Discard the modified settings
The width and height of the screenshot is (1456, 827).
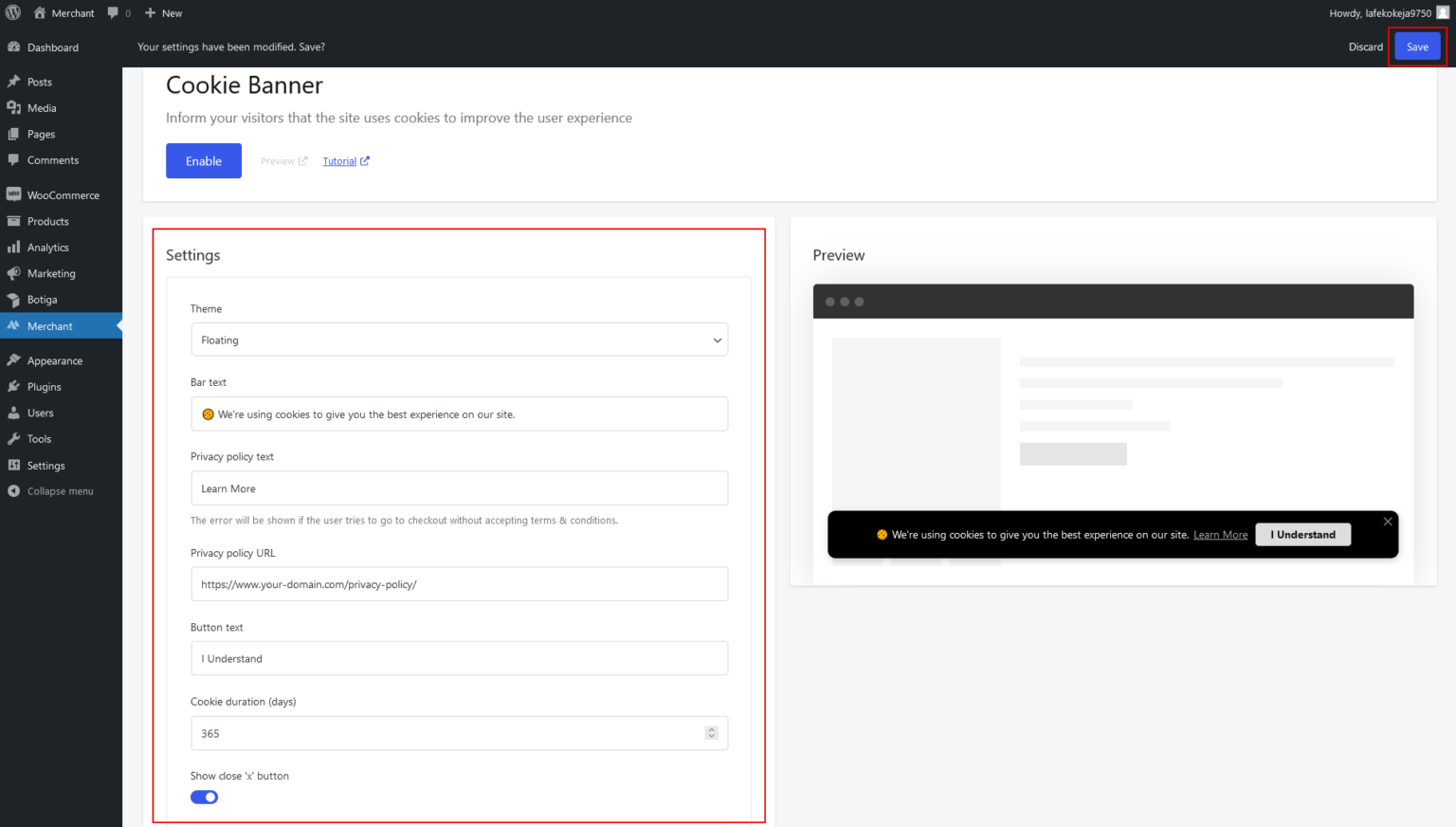click(1366, 46)
